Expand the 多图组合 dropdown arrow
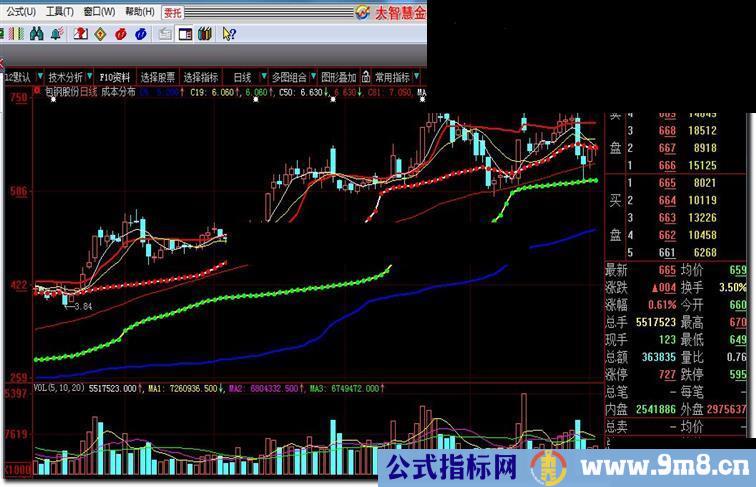Viewport: 756px width, 487px height. point(313,76)
